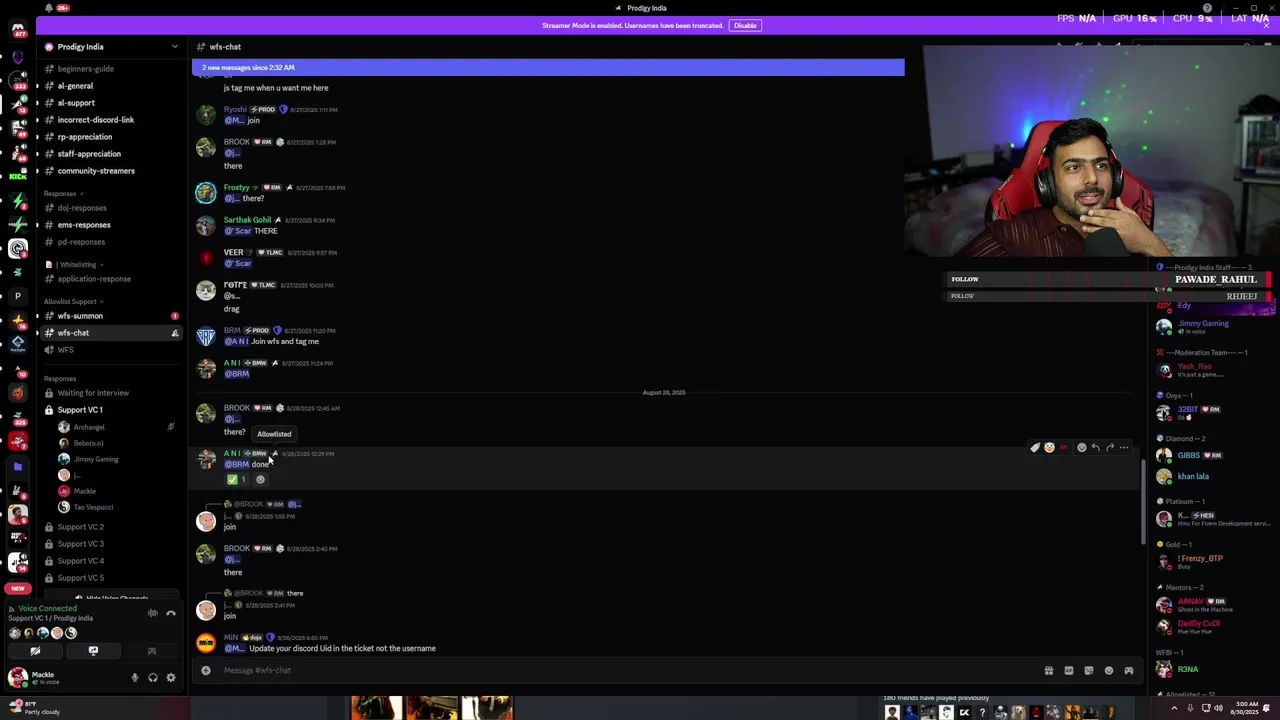Collapse second Responses category above Waiting
1280x720 pixels.
click(x=62, y=379)
